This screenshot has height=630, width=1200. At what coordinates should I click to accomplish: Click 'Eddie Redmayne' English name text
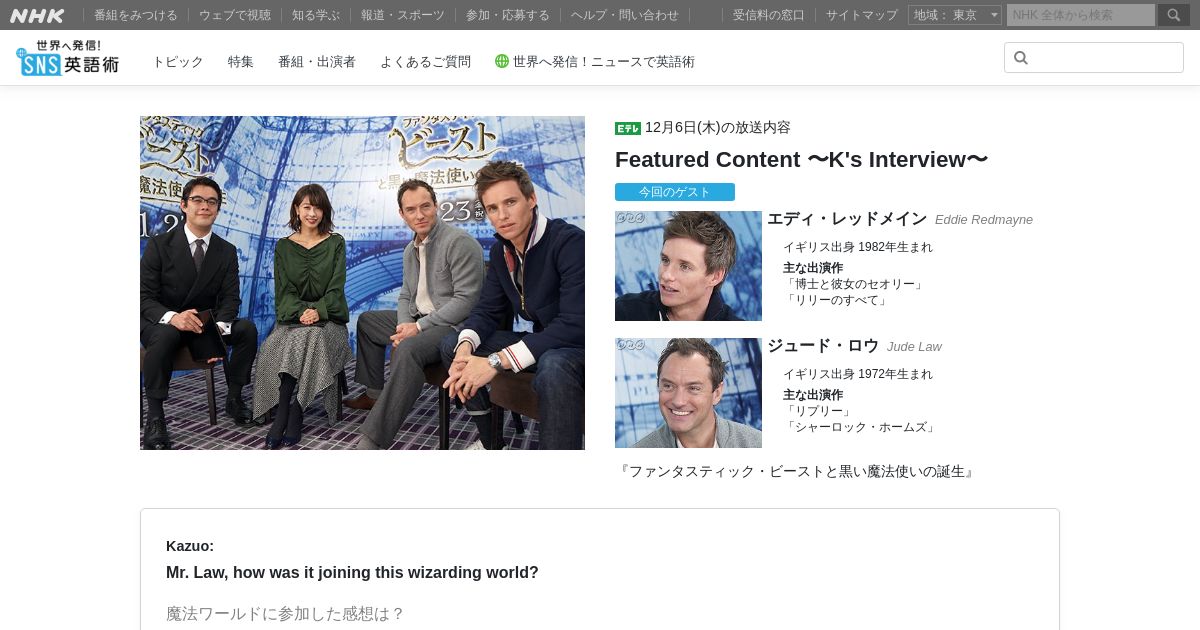point(984,220)
